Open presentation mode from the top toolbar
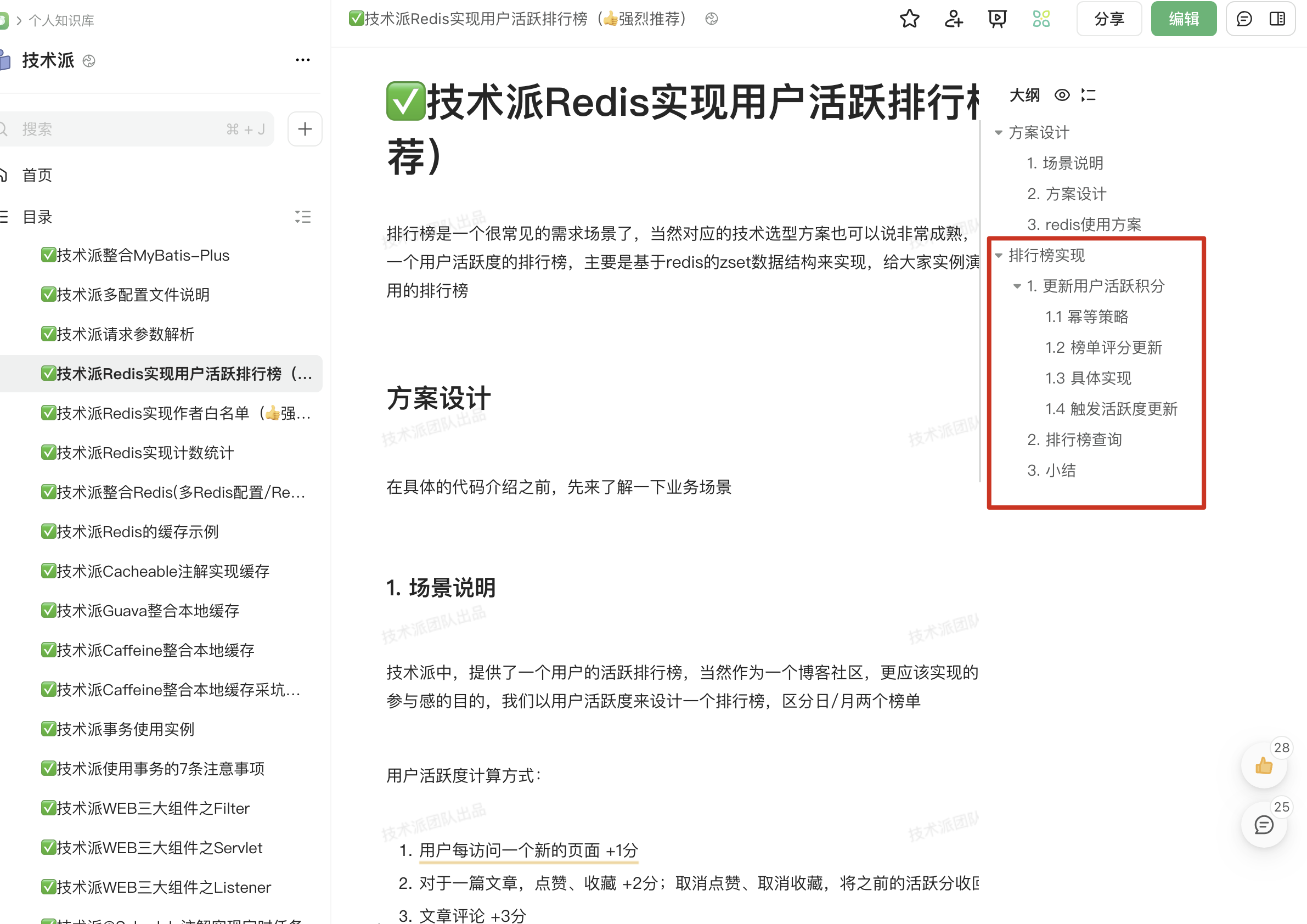The image size is (1307, 924). tap(997, 19)
